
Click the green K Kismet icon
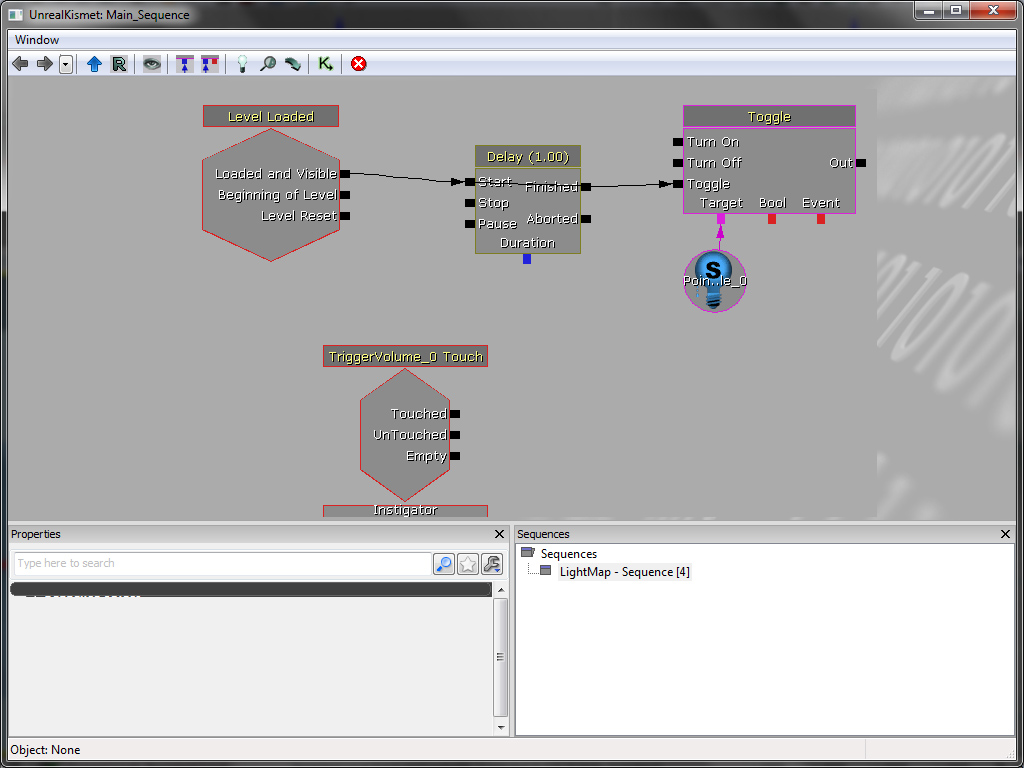click(x=325, y=64)
